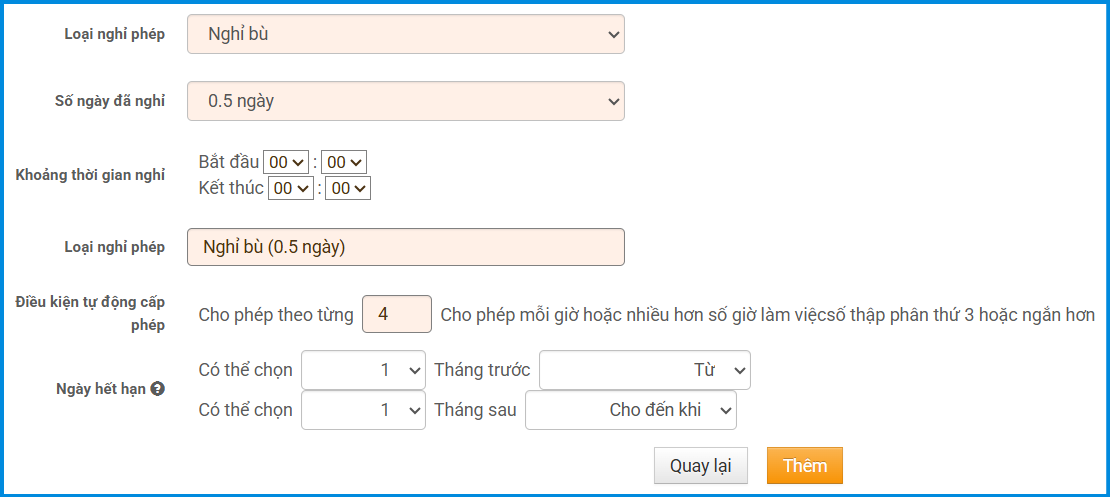Viewport: 1110px width, 497px height.
Task: Click the Bắt đầu label text
Action: coord(229,162)
